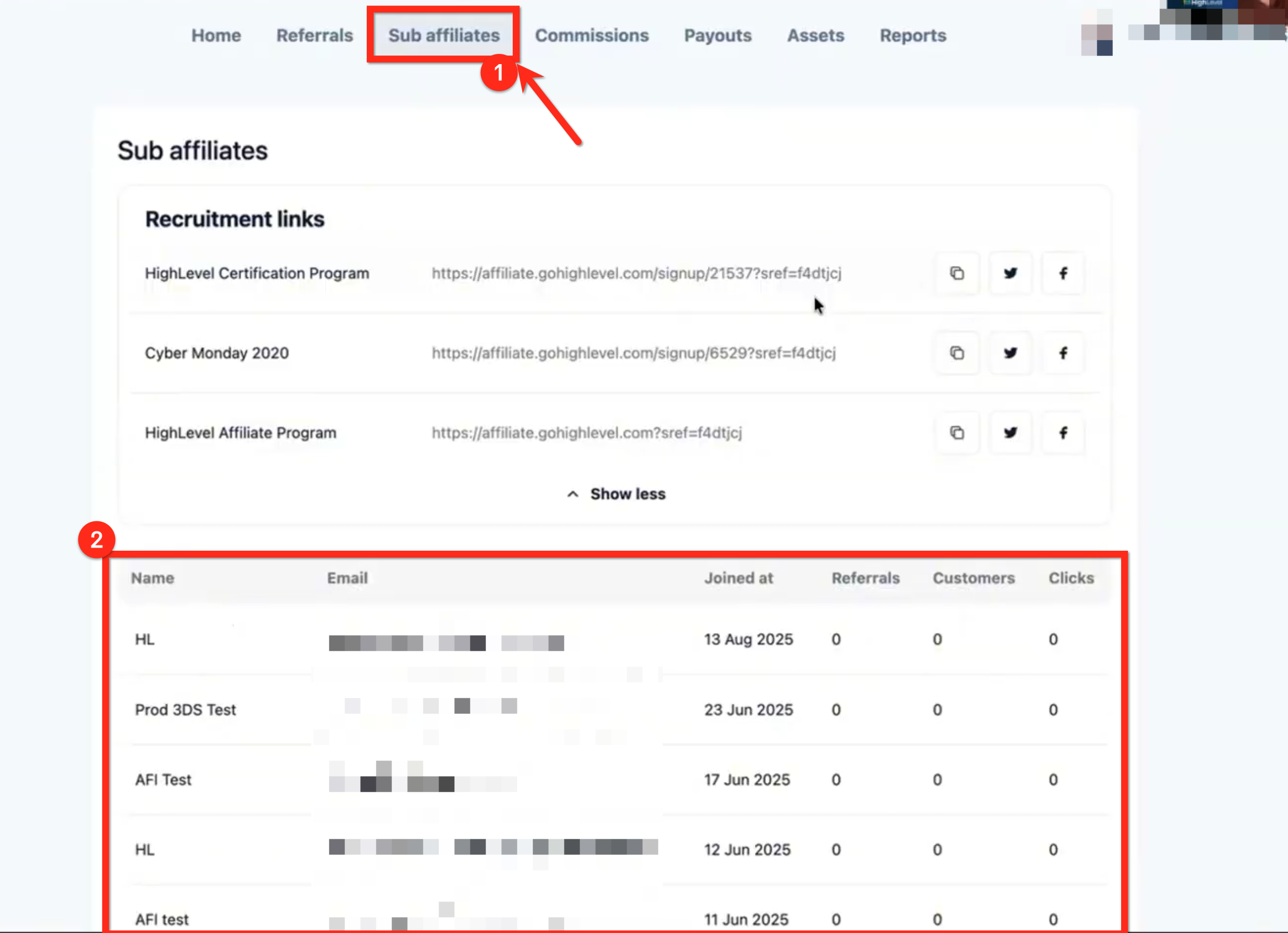Viewport: 1288px width, 933px height.
Task: Tweet the Cyber Monday 2020 link
Action: pos(1010,353)
